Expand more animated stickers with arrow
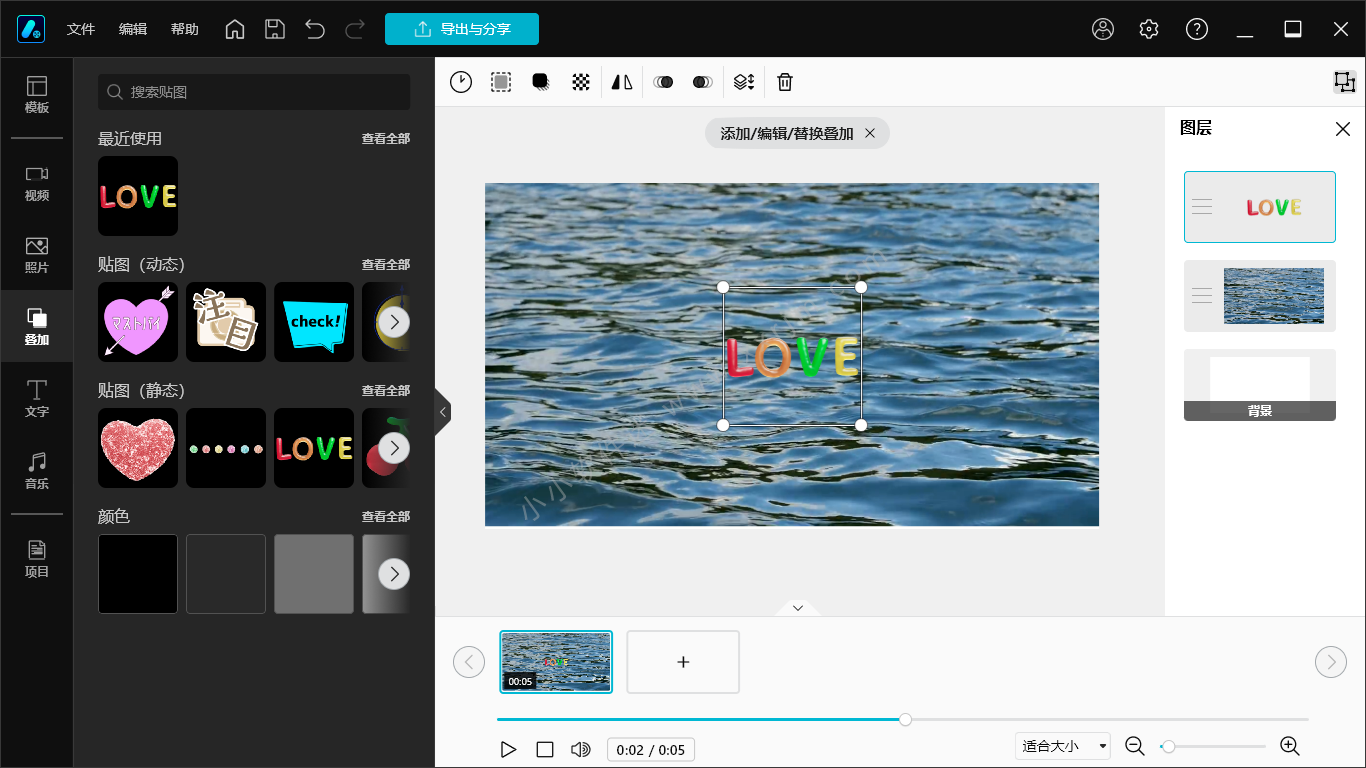The height and width of the screenshot is (768, 1366). (394, 322)
